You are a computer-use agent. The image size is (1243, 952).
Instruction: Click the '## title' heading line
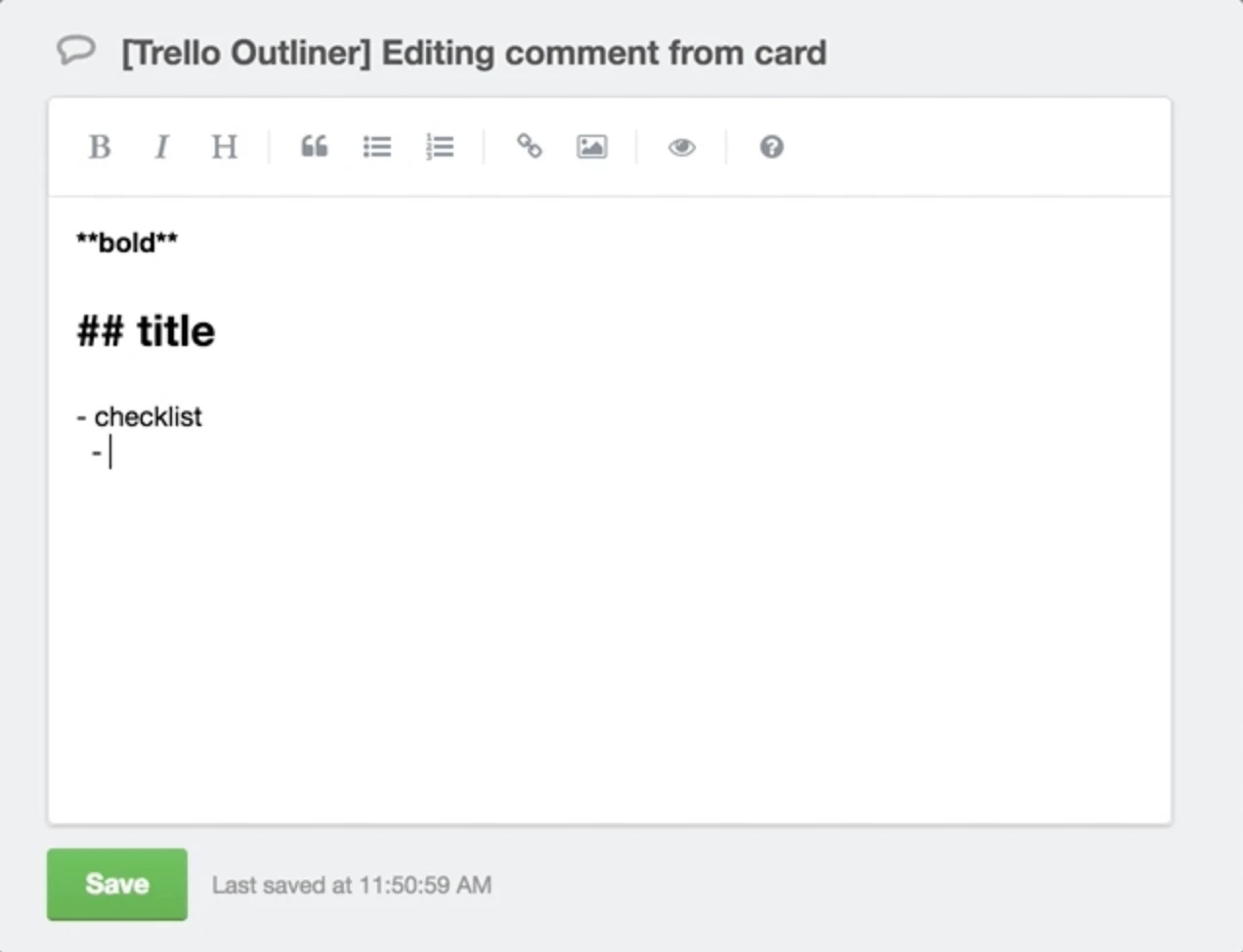(x=145, y=330)
